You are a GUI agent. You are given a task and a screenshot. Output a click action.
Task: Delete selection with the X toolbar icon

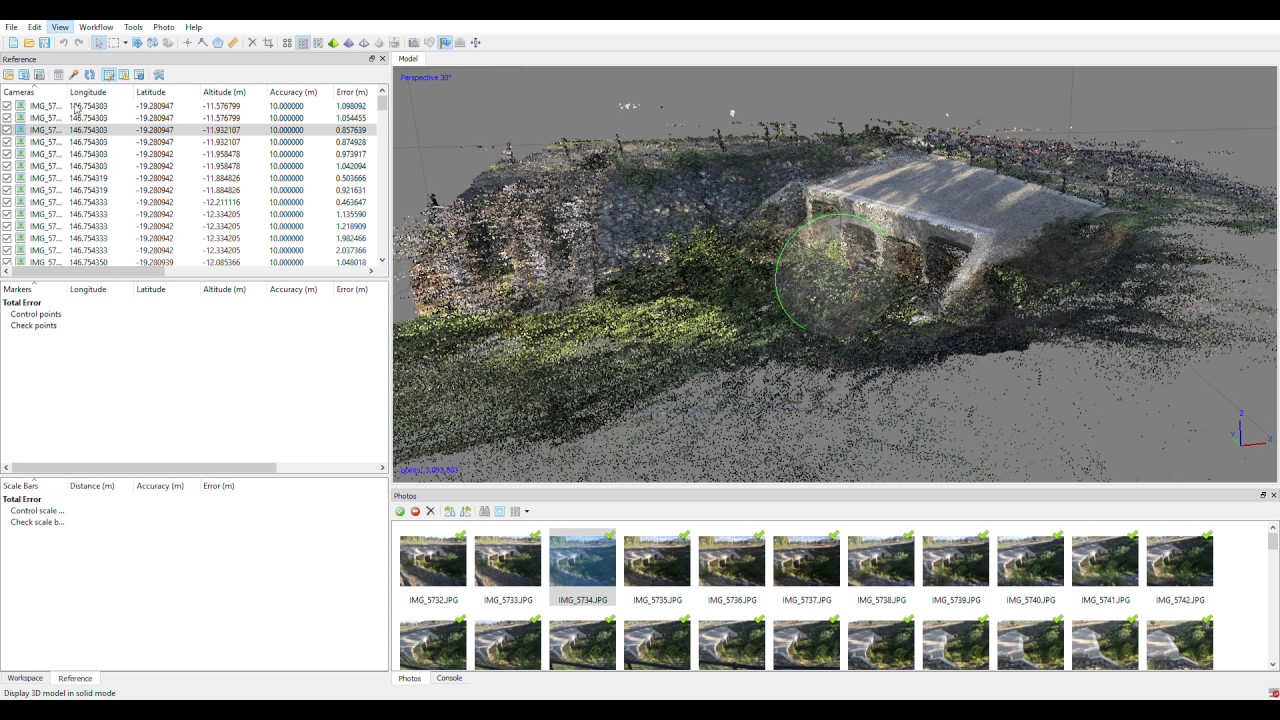(x=252, y=43)
